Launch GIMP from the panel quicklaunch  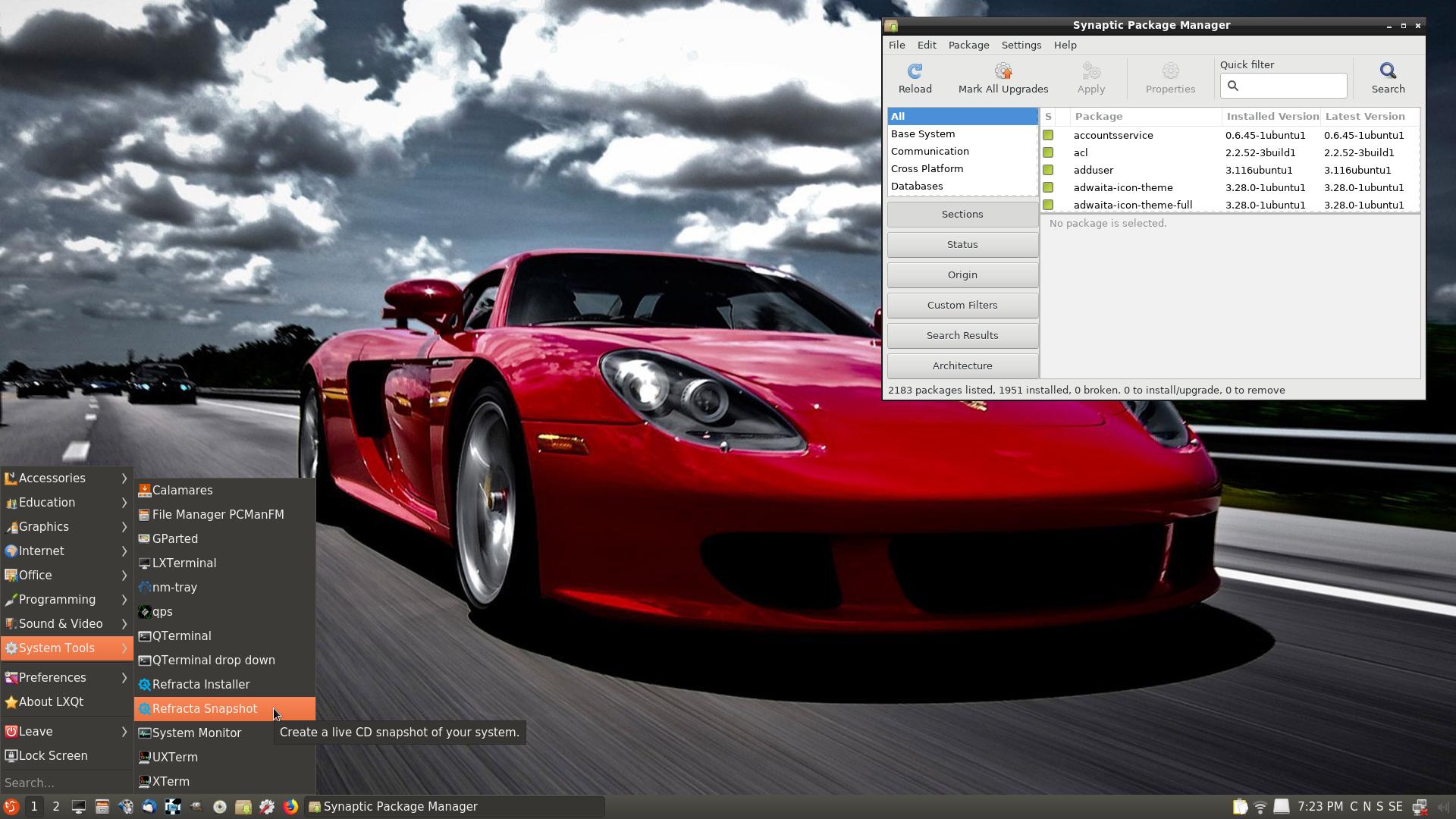[x=196, y=807]
